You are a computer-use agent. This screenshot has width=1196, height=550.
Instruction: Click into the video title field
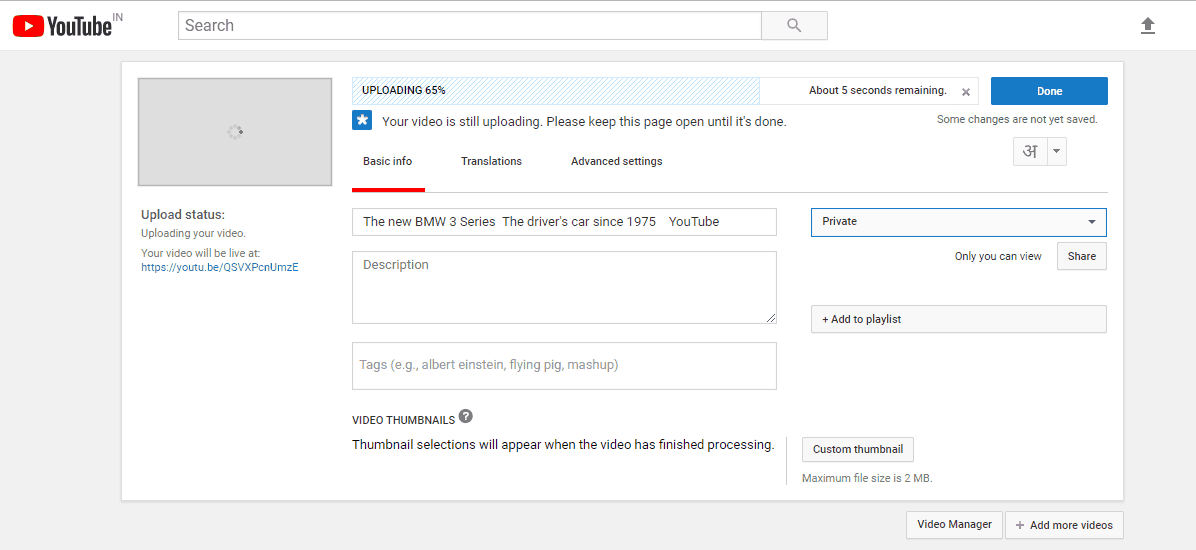[x=564, y=222]
